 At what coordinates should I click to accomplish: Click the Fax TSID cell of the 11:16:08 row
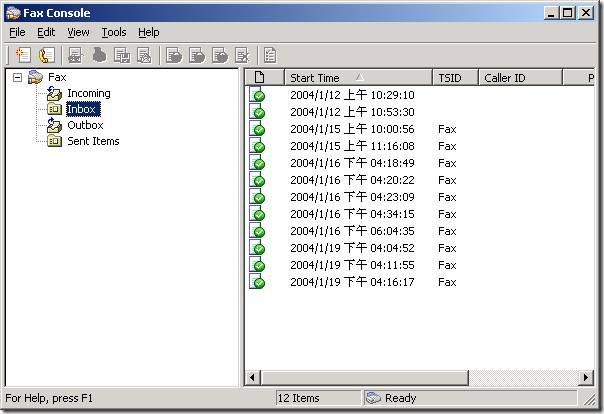tap(447, 146)
